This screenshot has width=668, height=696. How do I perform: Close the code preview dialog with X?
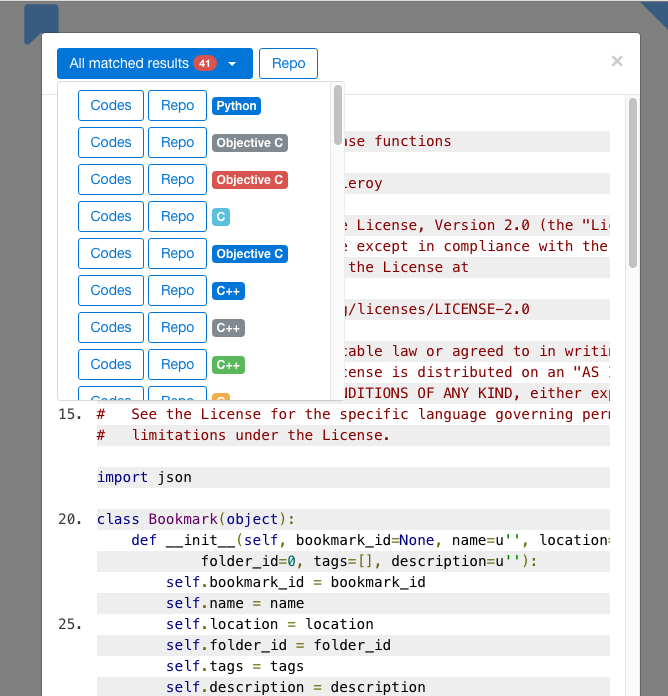[x=617, y=61]
